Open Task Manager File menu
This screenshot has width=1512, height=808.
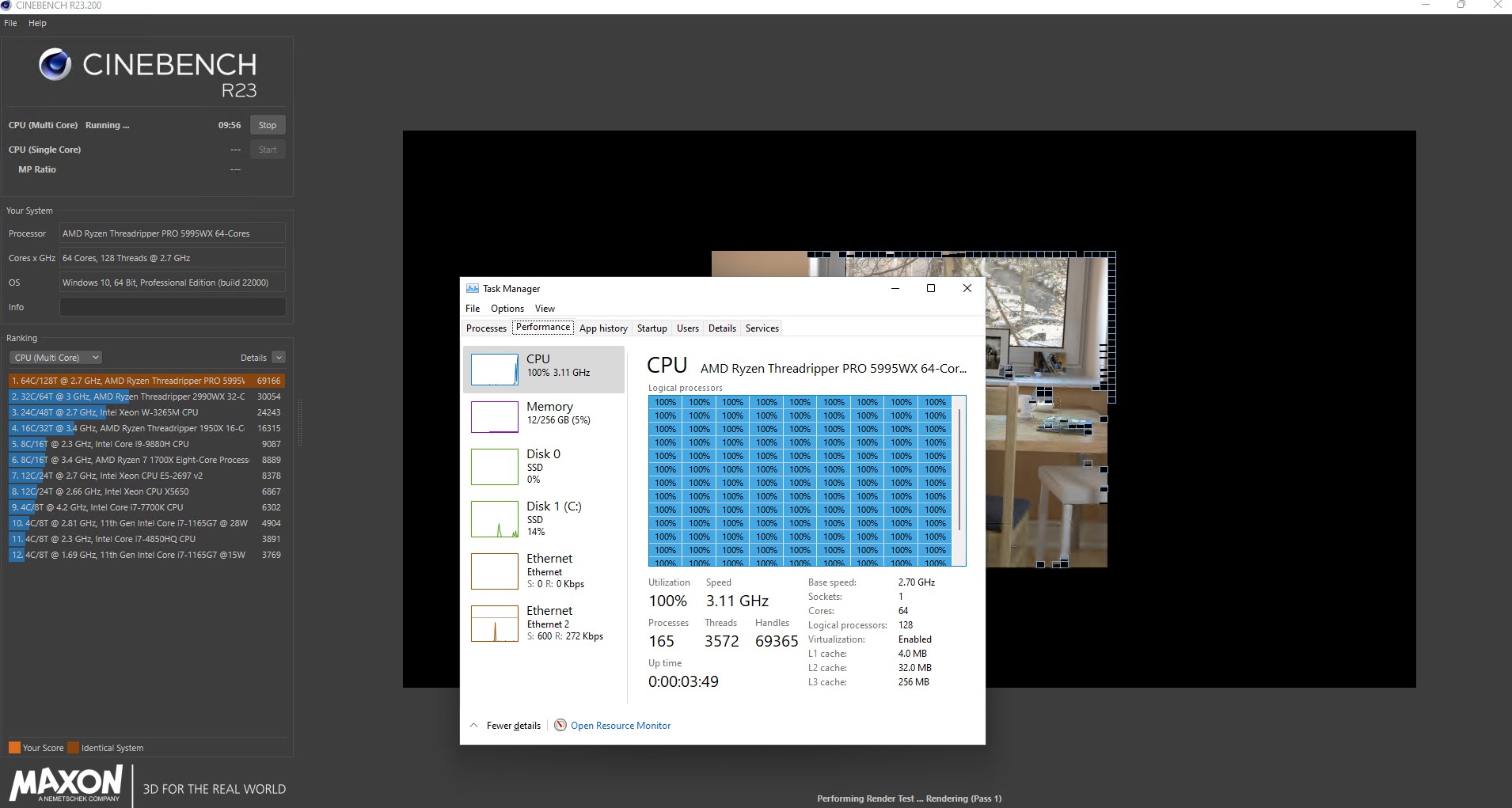click(473, 309)
